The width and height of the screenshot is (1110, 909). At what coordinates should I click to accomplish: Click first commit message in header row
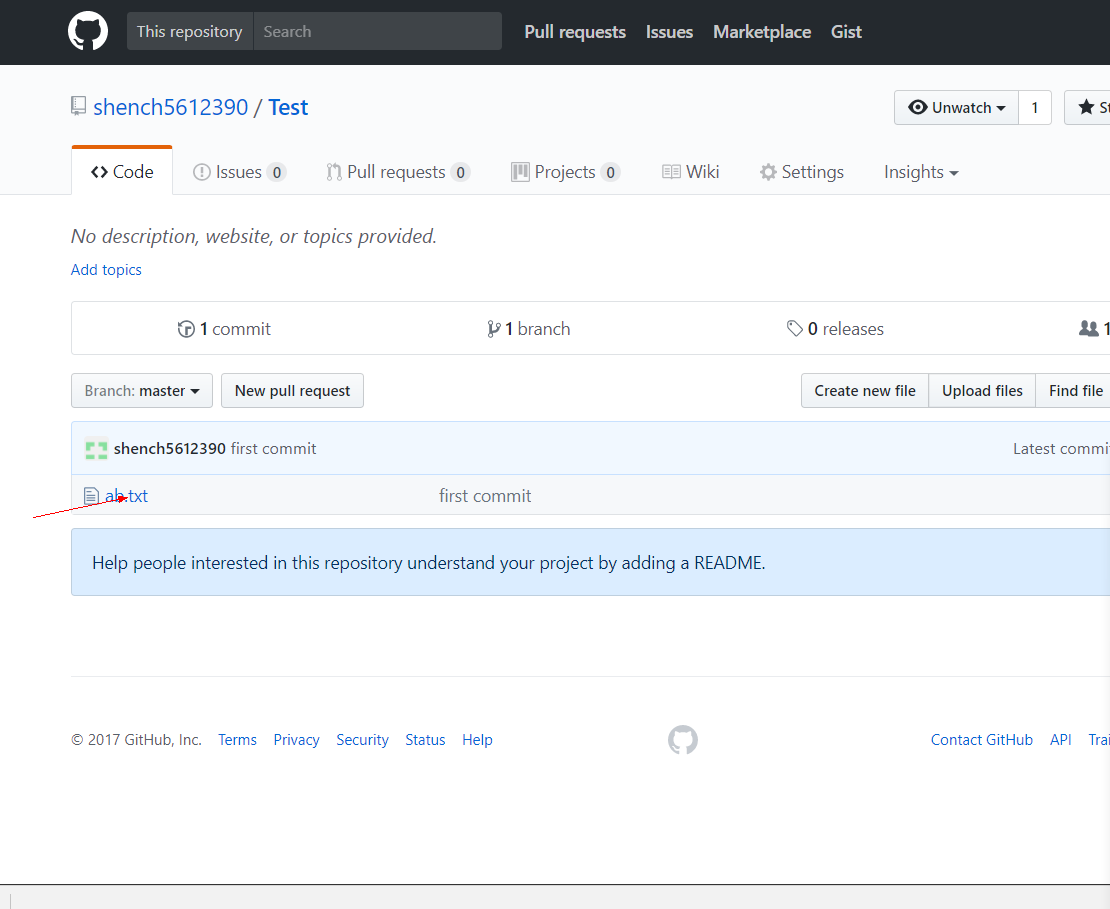[273, 449]
